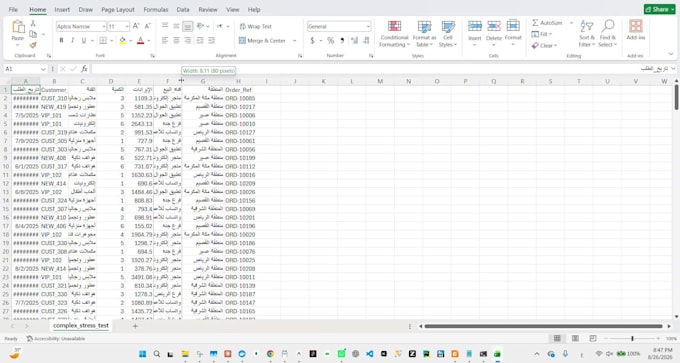Image resolution: width=680 pixels, height=363 pixels.
Task: Toggle Underline formatting
Action: tap(83, 40)
